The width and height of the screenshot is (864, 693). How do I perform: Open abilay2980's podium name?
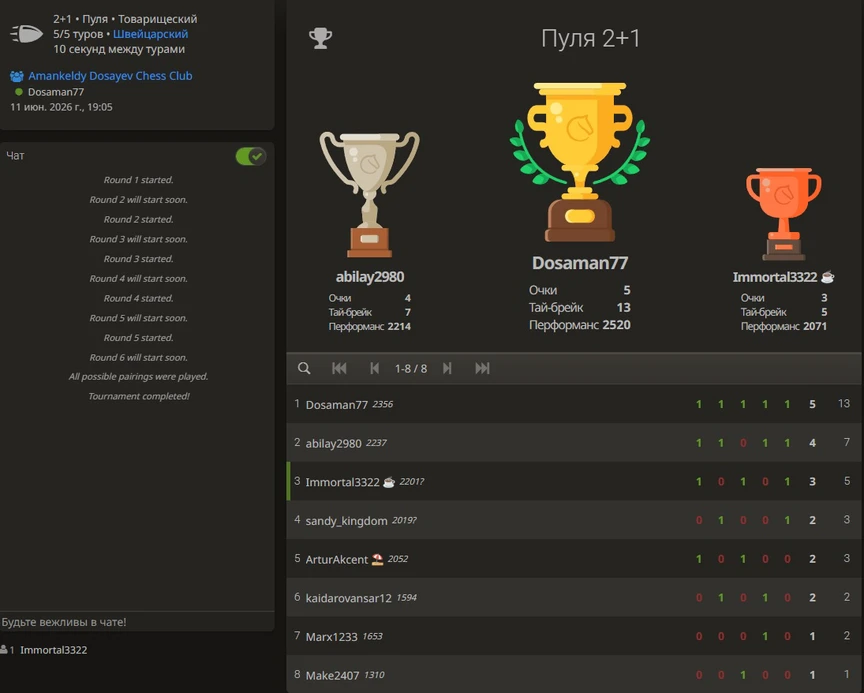click(370, 277)
